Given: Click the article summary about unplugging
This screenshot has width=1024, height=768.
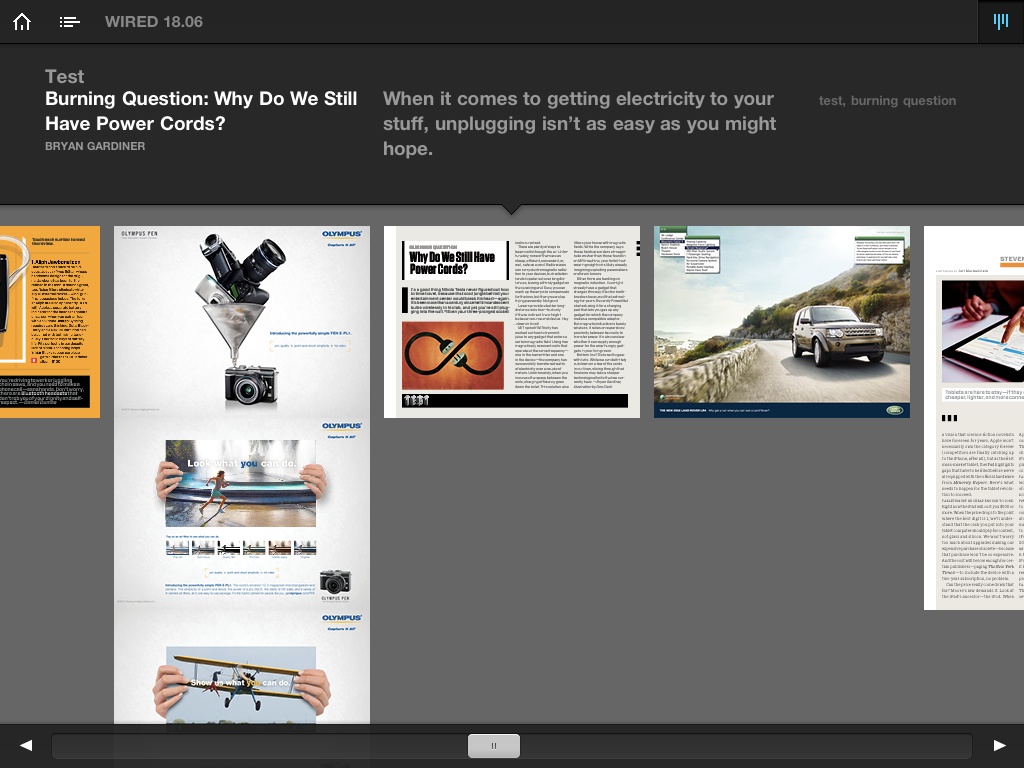Looking at the screenshot, I should 579,123.
